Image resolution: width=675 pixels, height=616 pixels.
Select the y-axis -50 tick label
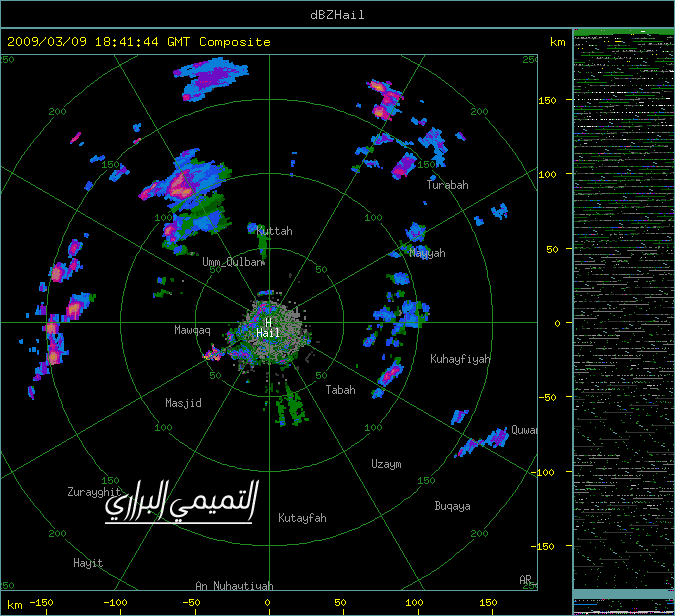[548, 397]
